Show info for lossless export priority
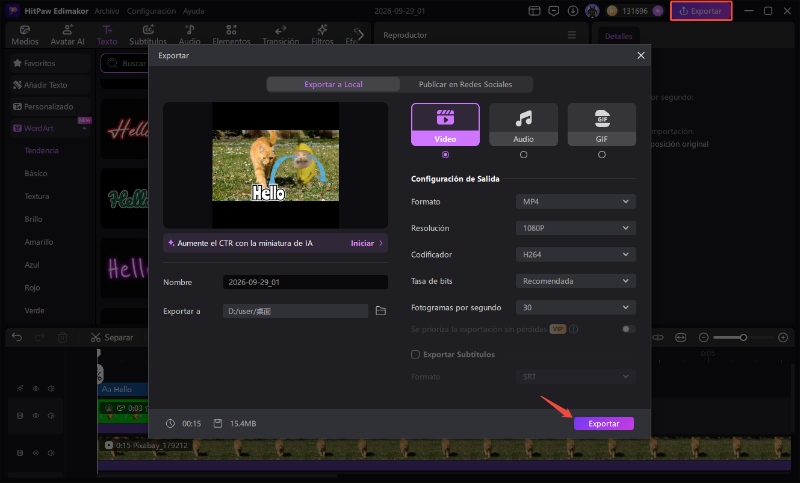Screen dimensions: 800x483 [x=573, y=329]
